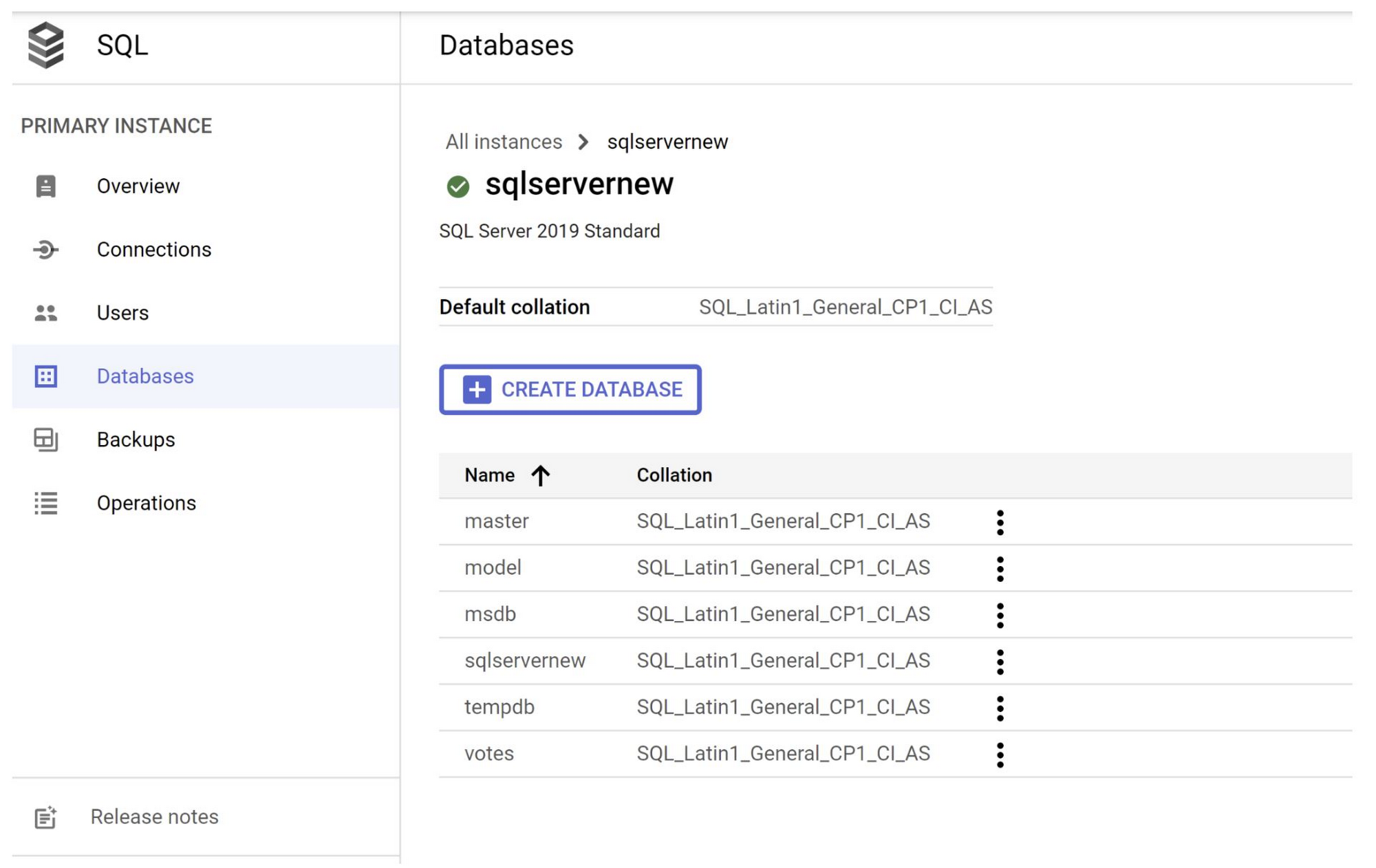Click the Users people icon
This screenshot has height=868, width=1376.
pyautogui.click(x=46, y=313)
